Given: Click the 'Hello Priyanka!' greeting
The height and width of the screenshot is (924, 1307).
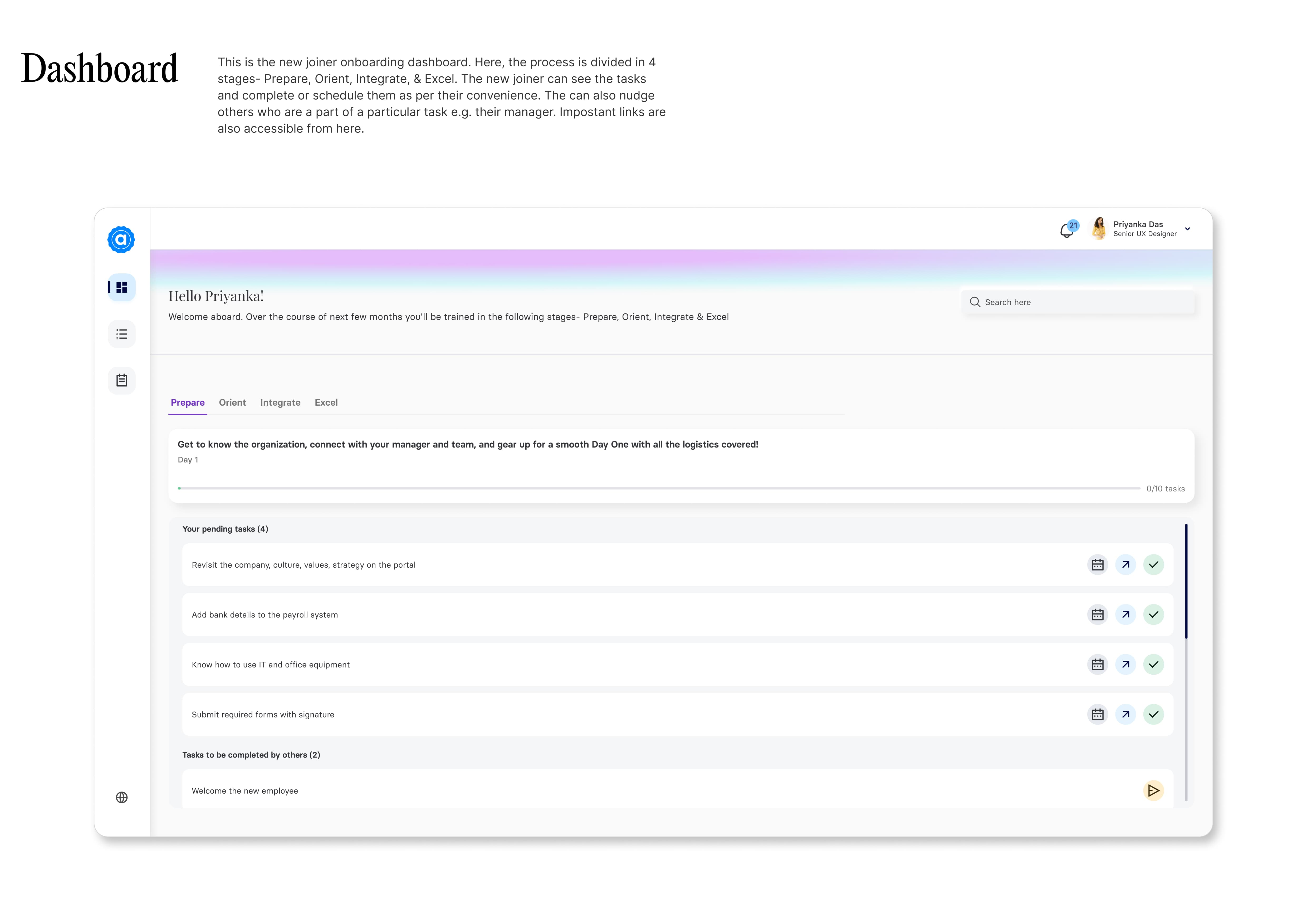Looking at the screenshot, I should pos(216,296).
